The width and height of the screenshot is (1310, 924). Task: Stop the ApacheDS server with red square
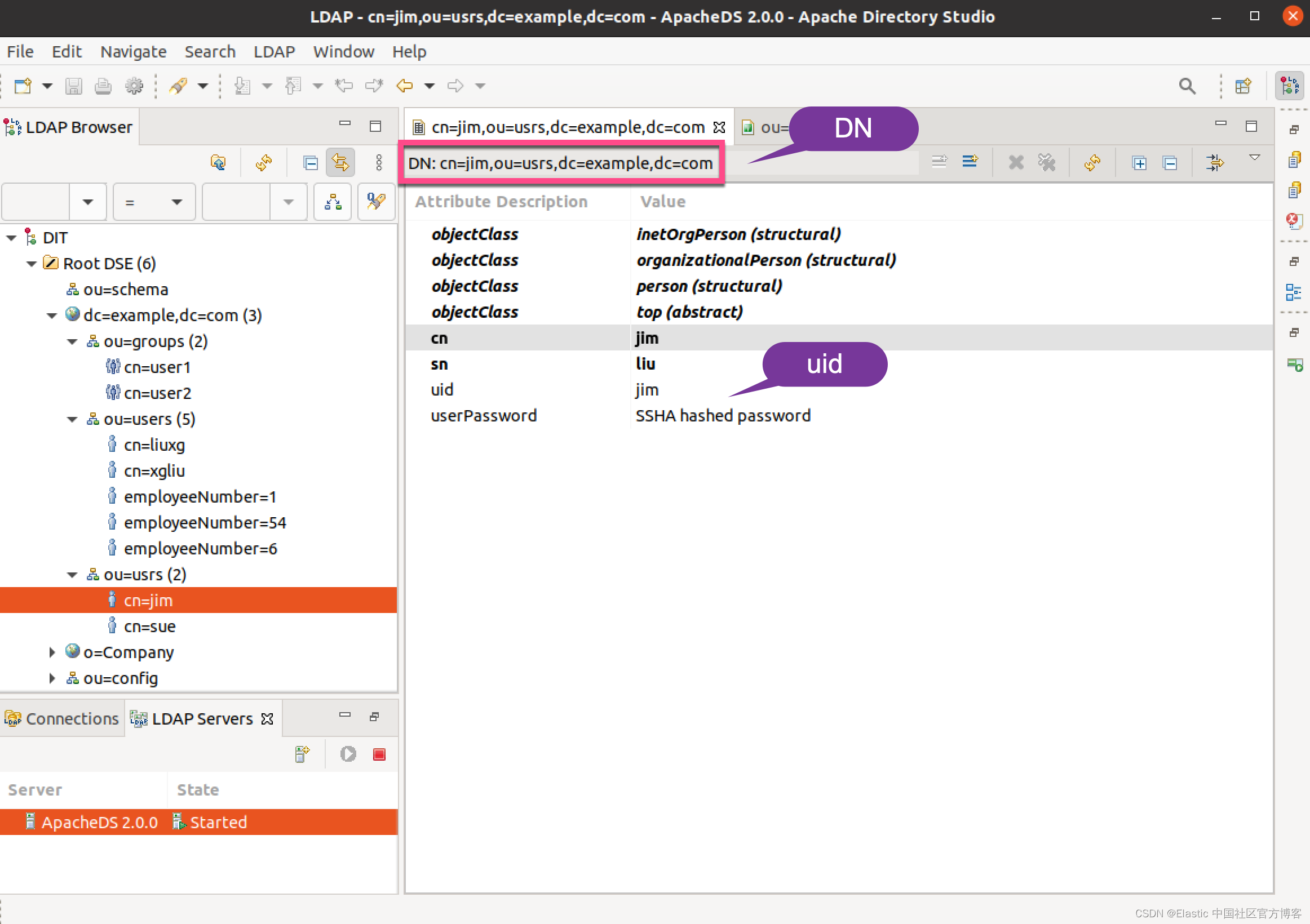(379, 754)
